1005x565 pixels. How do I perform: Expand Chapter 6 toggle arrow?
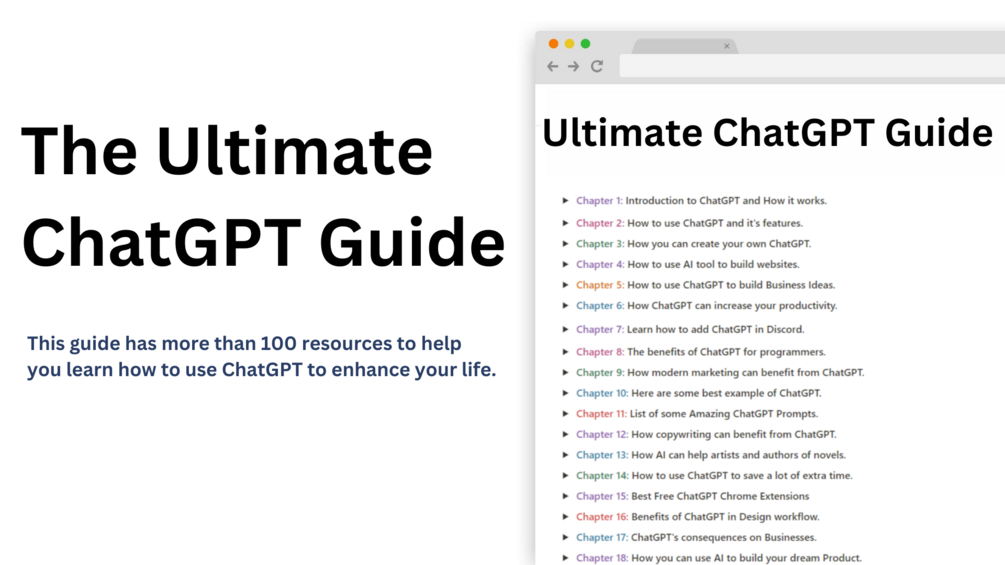(565, 306)
